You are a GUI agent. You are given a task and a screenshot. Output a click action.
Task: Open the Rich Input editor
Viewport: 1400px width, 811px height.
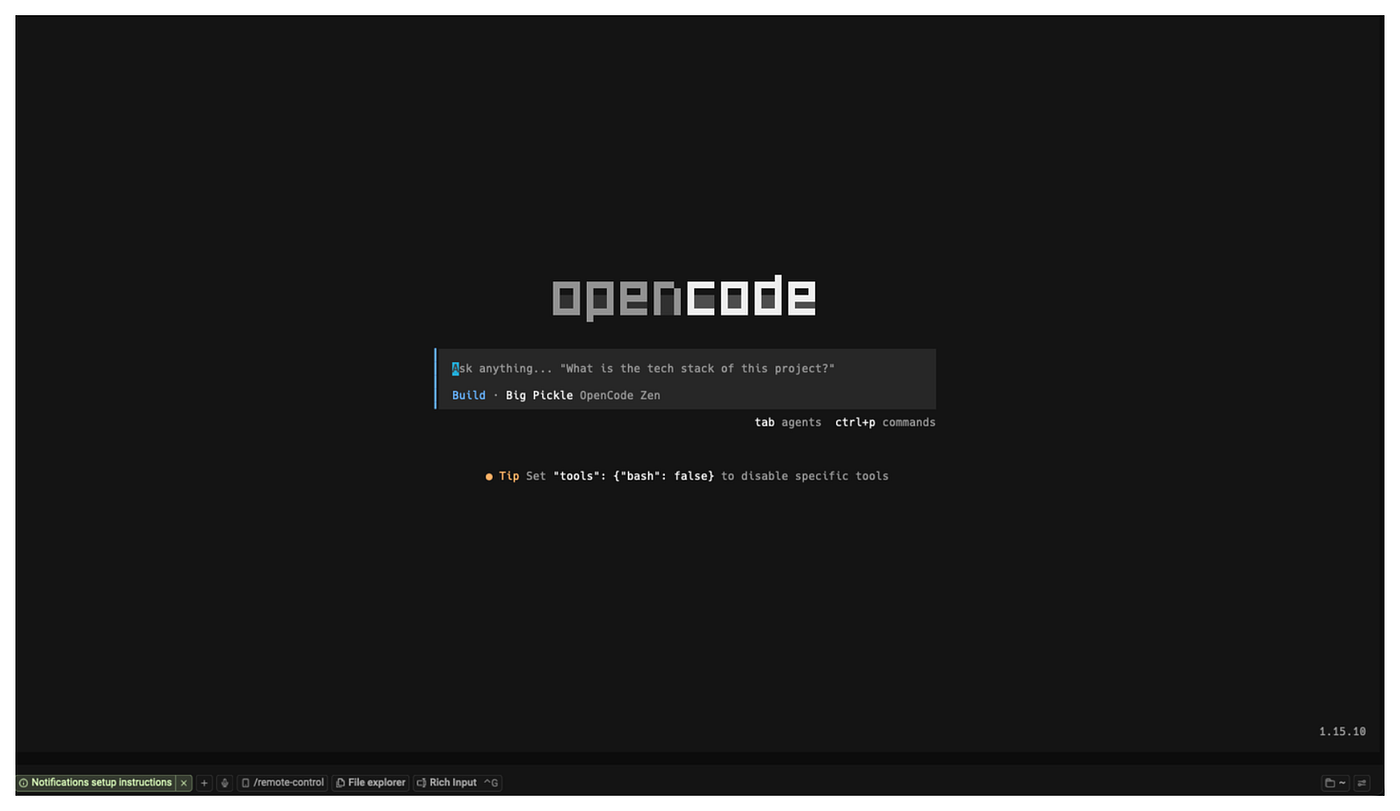coord(457,783)
